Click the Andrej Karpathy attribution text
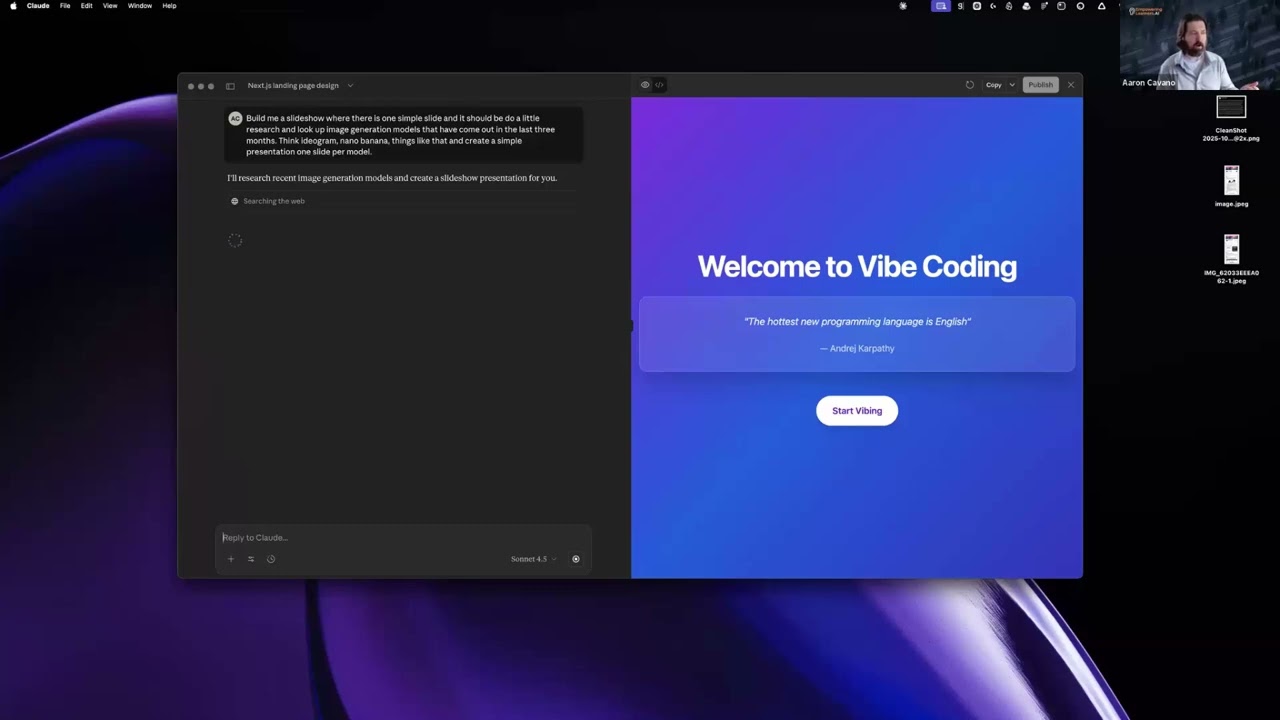The image size is (1280, 720). (857, 349)
